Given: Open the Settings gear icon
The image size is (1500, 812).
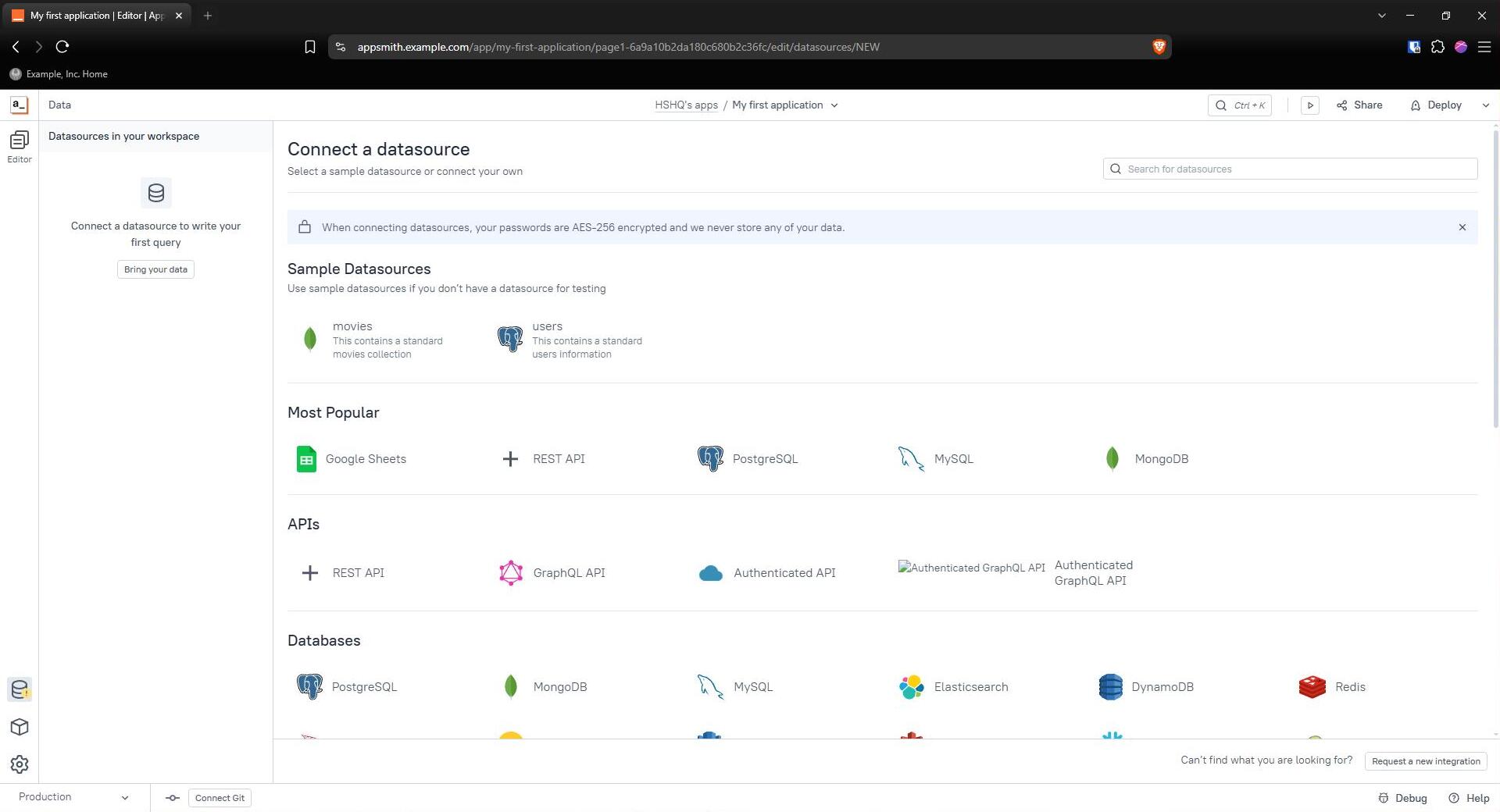Looking at the screenshot, I should pos(20,764).
